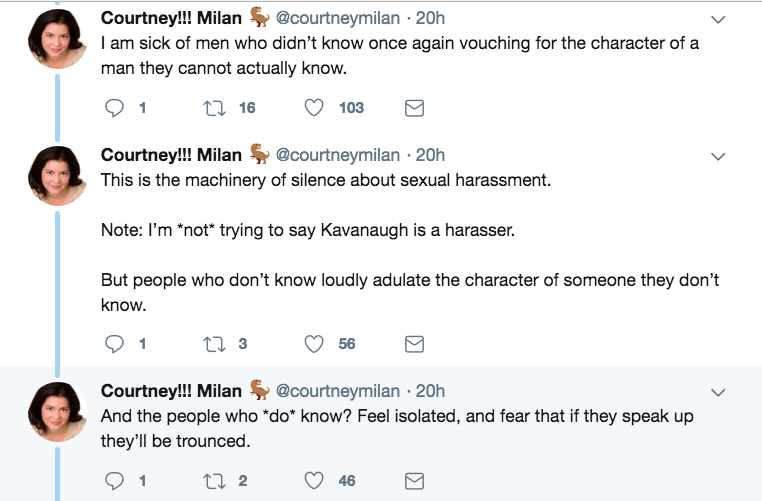Send 'sick of men' tweet via Direct Message
This screenshot has height=501, width=762.
click(413, 108)
